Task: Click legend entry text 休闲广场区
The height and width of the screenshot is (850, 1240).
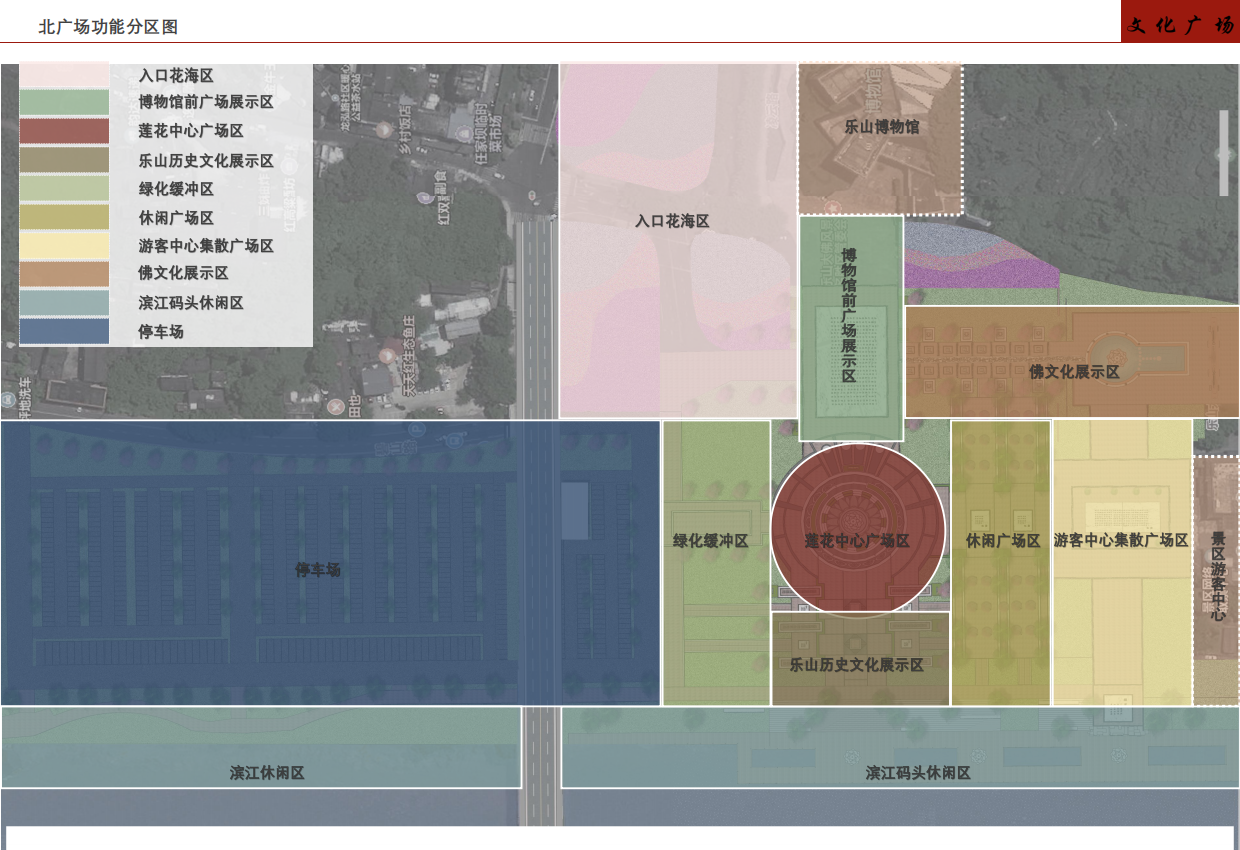Action: [176, 217]
